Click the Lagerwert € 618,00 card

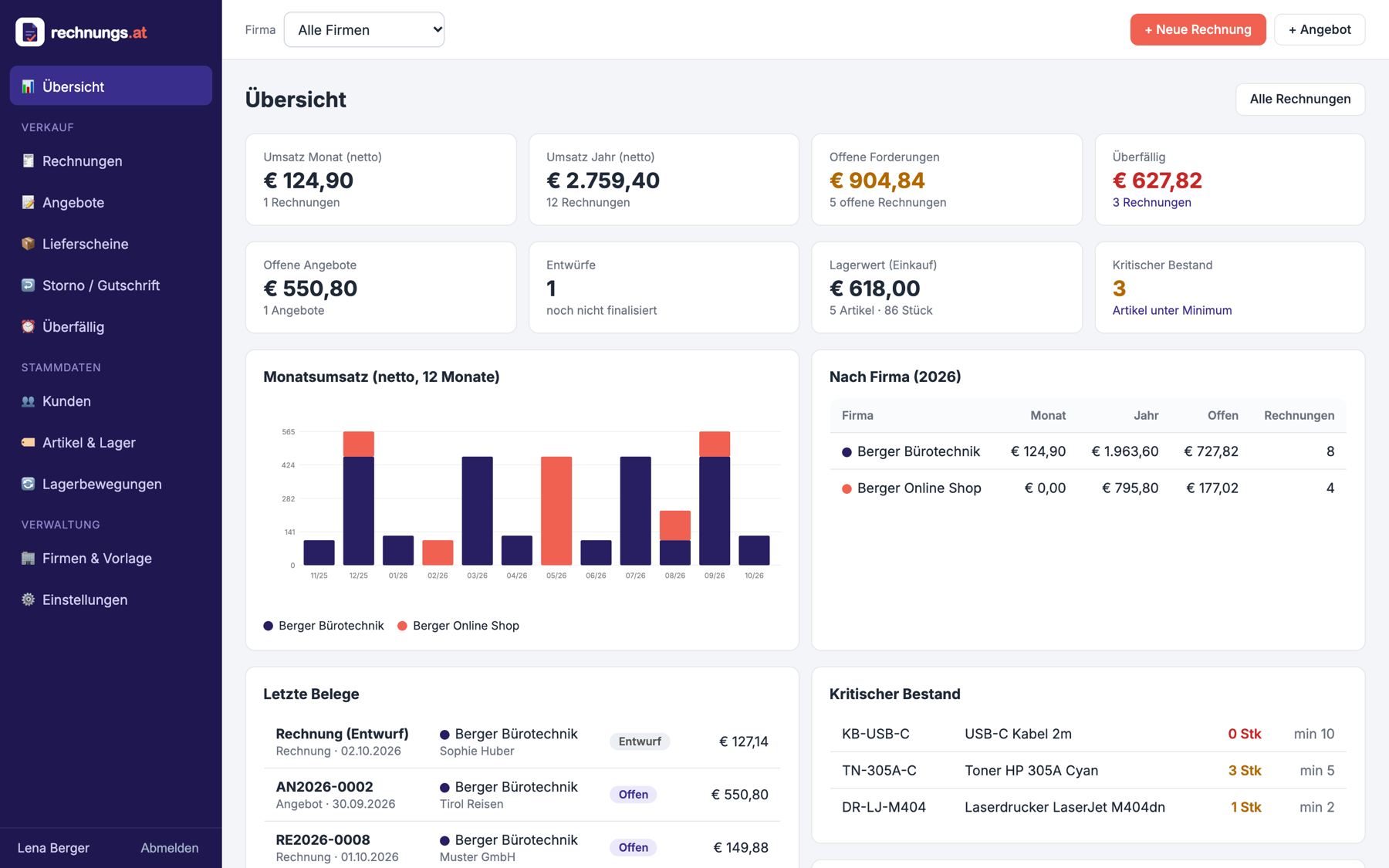point(947,288)
